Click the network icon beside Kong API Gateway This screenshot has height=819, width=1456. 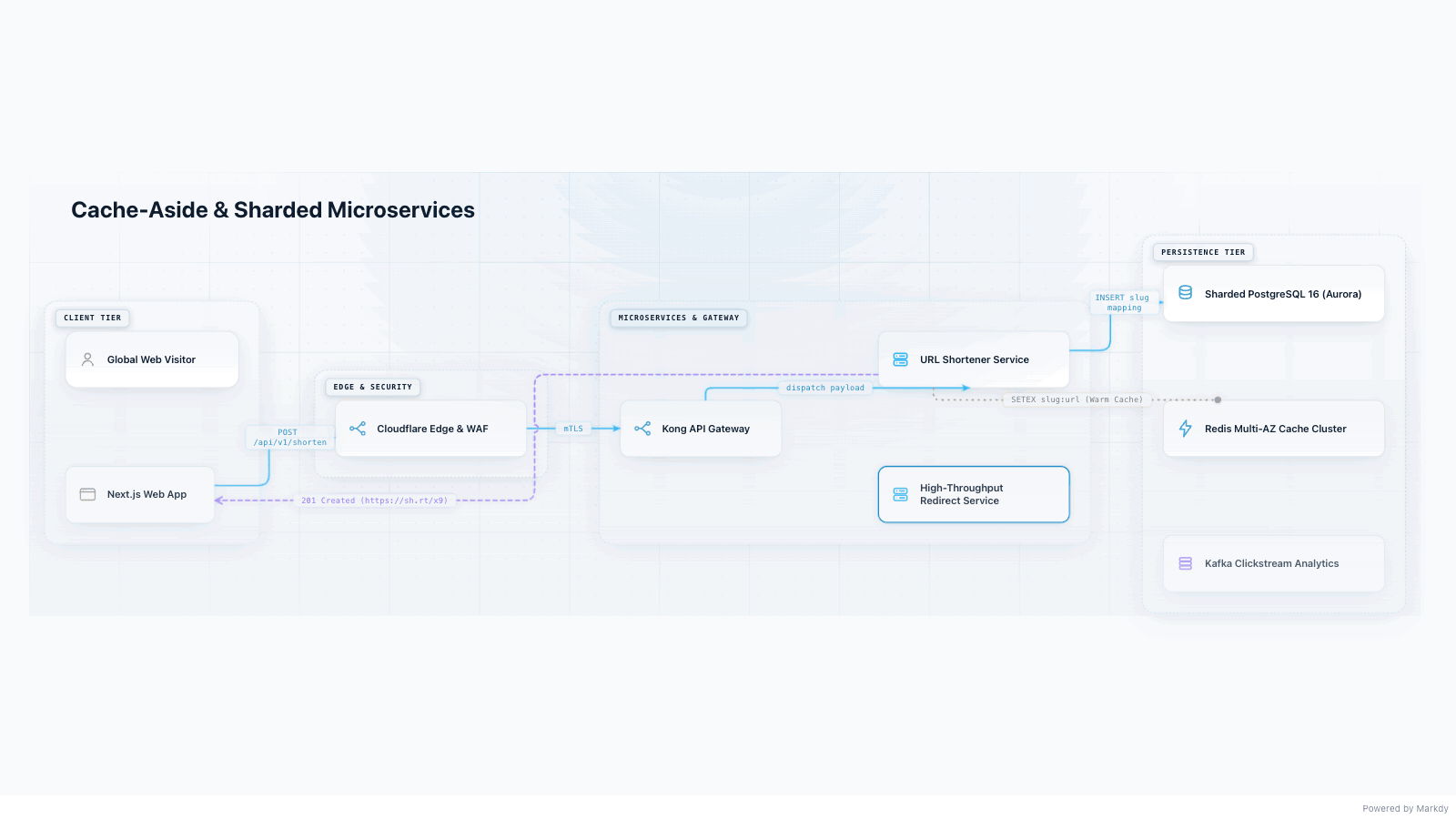(642, 429)
